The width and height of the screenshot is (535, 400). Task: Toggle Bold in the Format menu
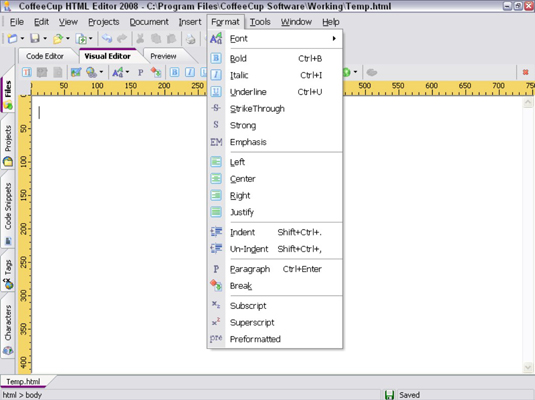coord(275,58)
